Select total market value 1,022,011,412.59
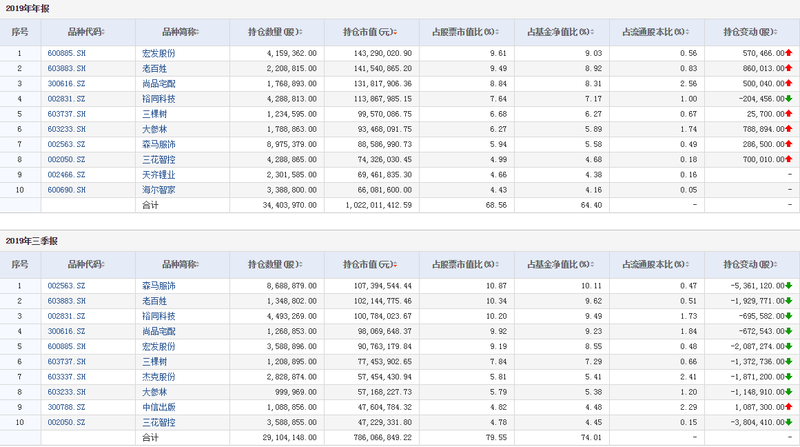The height and width of the screenshot is (447, 800). pyautogui.click(x=379, y=205)
